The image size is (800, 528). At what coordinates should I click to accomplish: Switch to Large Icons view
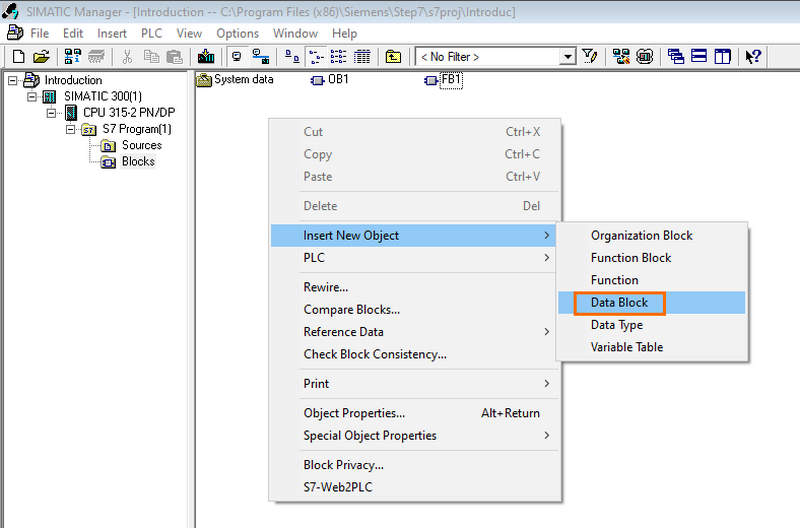292,56
